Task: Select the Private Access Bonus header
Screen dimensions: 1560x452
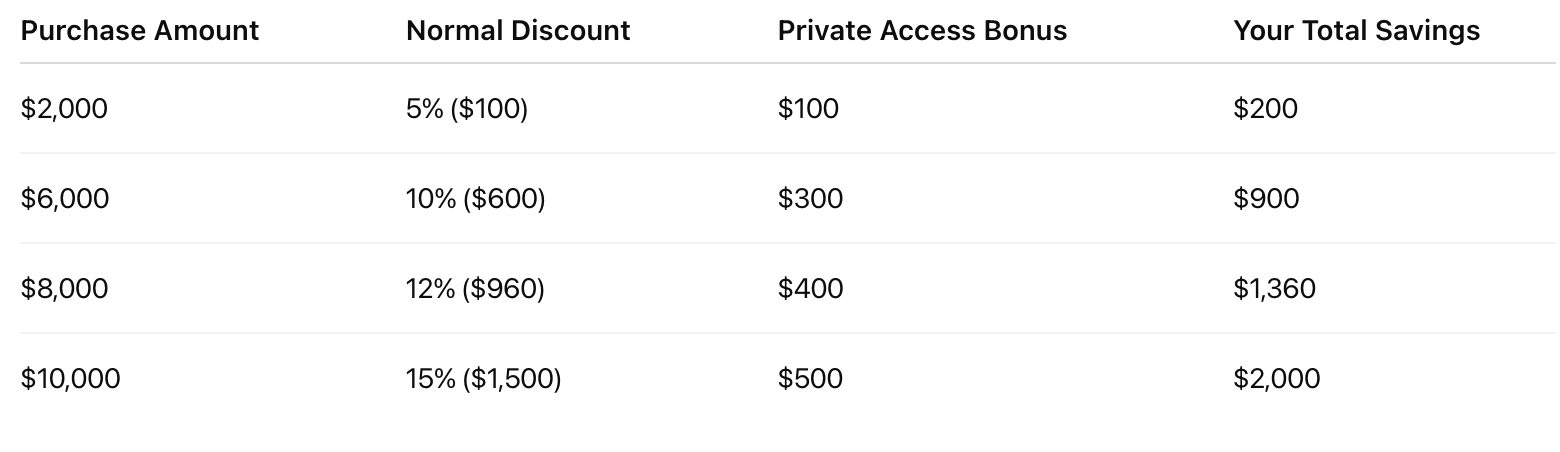Action: click(x=922, y=31)
